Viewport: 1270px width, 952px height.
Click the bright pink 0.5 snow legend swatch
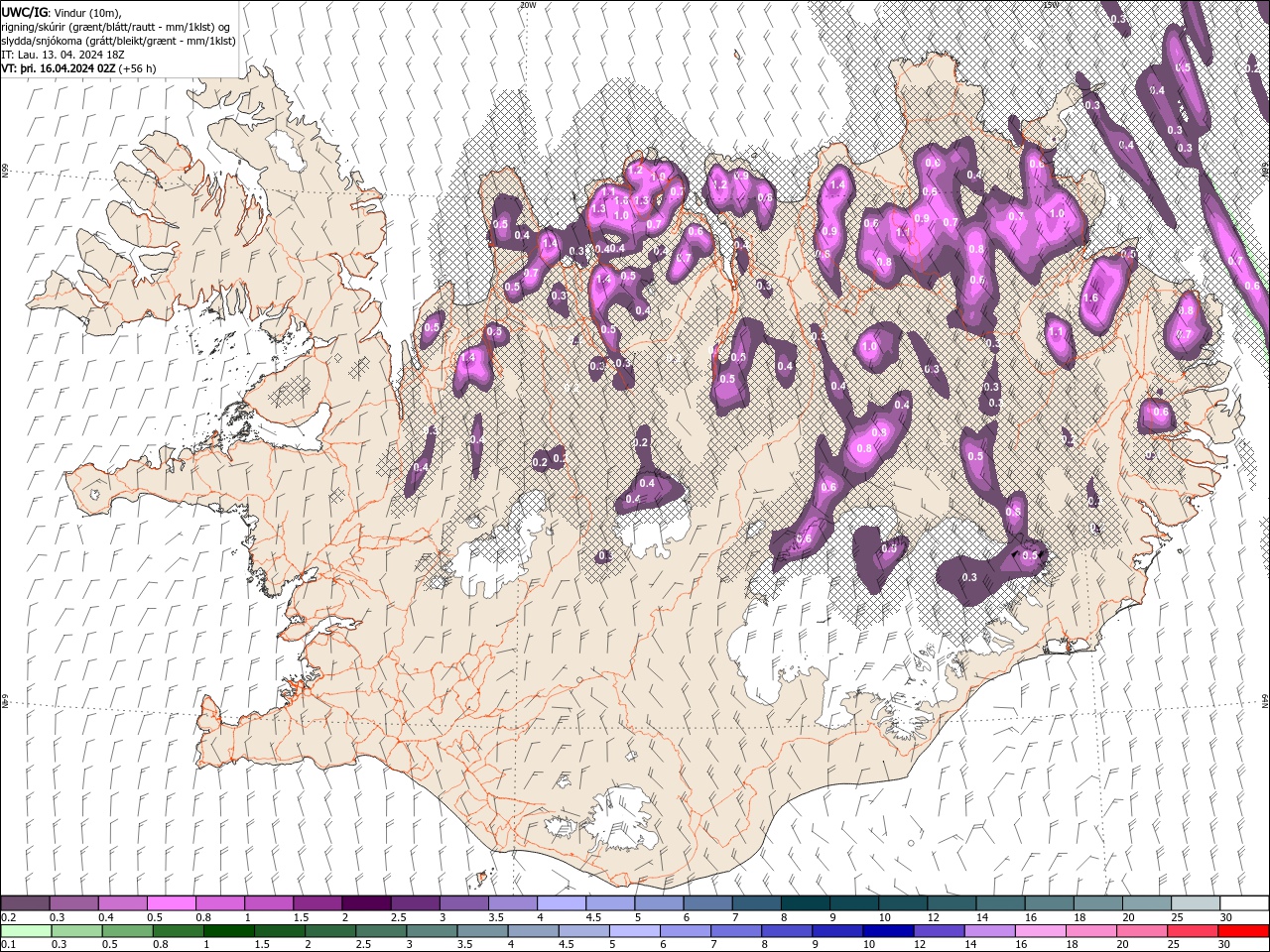171,903
